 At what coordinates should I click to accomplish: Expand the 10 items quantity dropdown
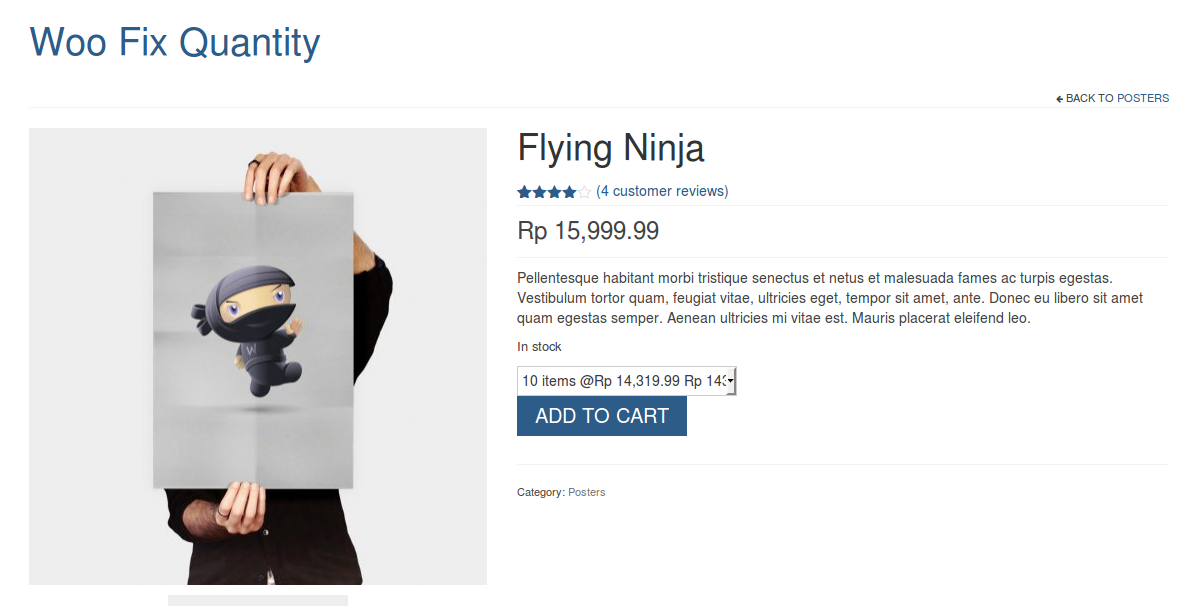click(x=626, y=381)
